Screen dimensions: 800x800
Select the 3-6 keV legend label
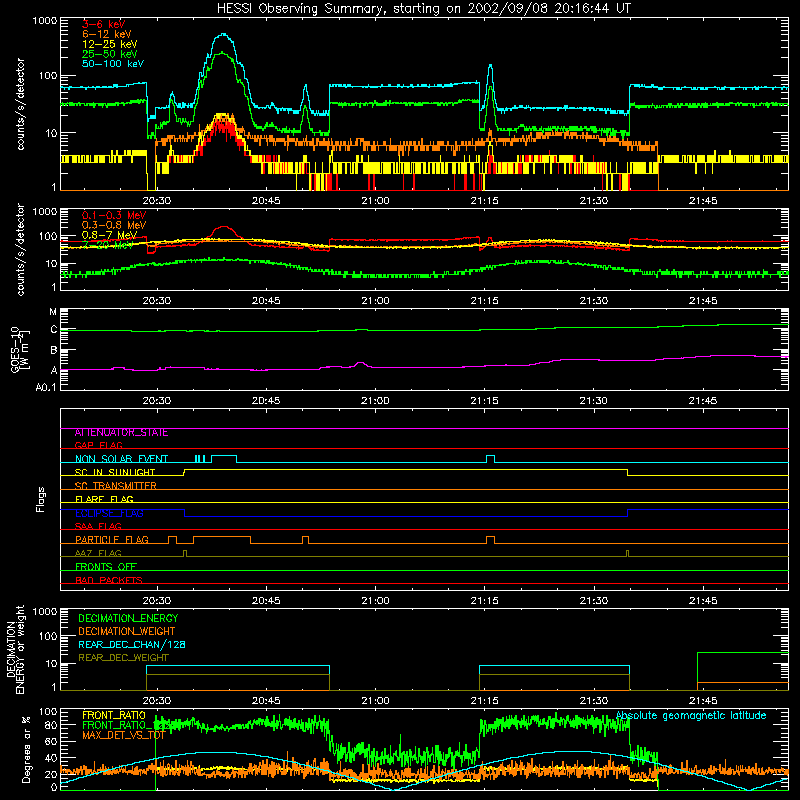point(103,24)
